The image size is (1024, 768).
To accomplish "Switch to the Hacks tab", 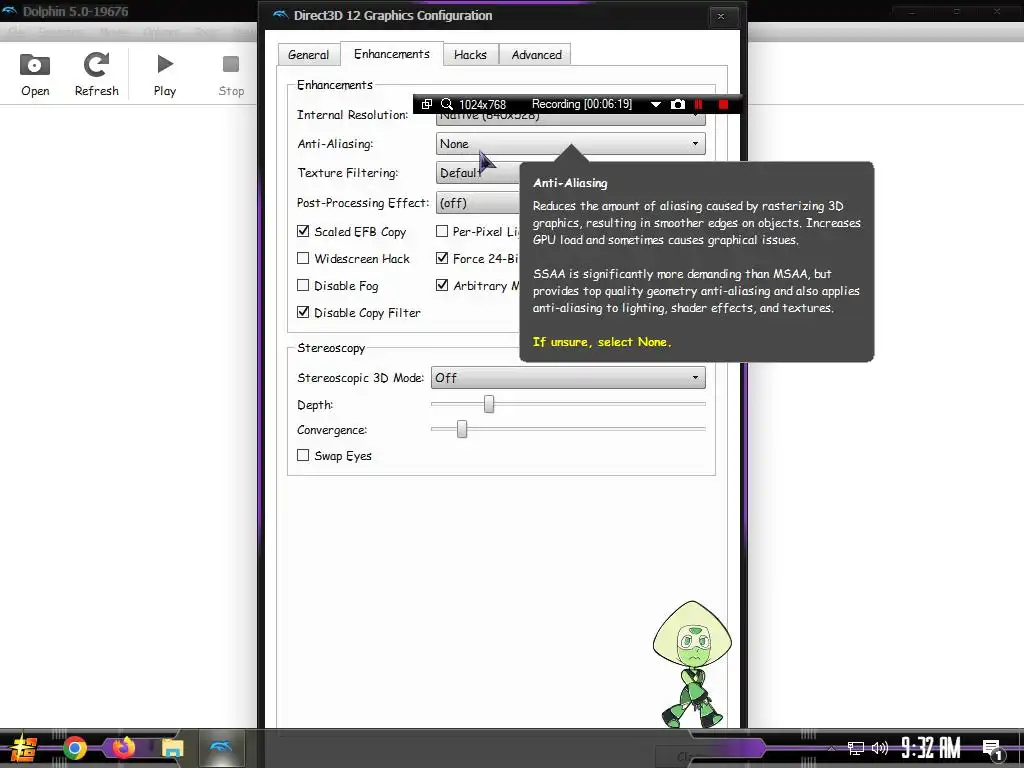I will (x=470, y=55).
